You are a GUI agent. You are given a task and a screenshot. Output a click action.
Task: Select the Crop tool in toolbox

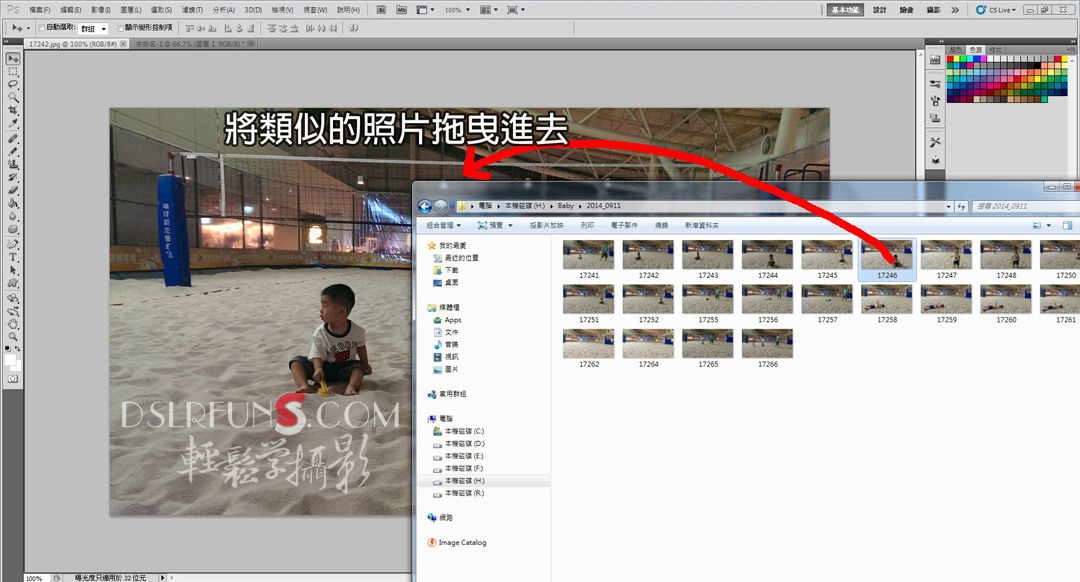coord(13,110)
